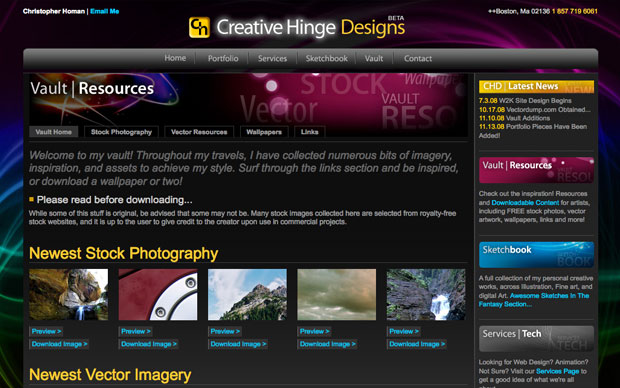Viewport: 620px width, 388px height.
Task: Click the Creative Hinge Designs title logo
Action: click(x=310, y=28)
